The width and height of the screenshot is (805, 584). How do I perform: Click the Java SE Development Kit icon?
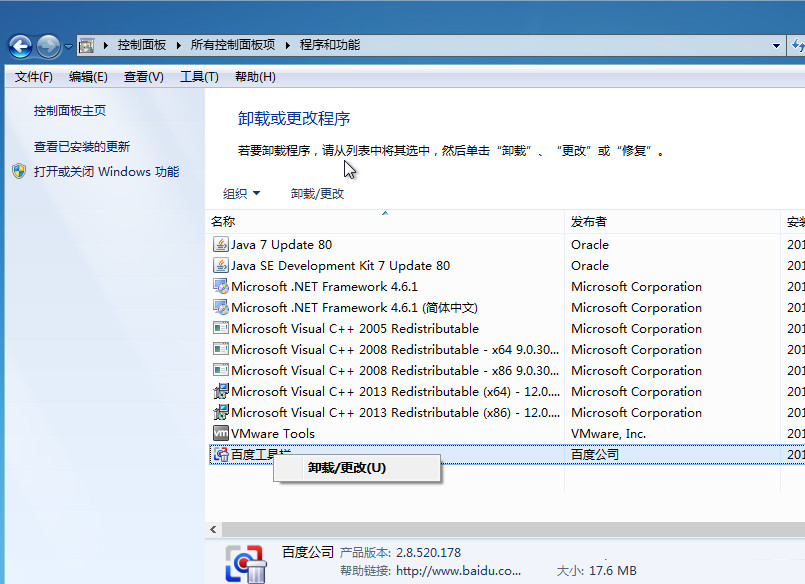click(221, 265)
